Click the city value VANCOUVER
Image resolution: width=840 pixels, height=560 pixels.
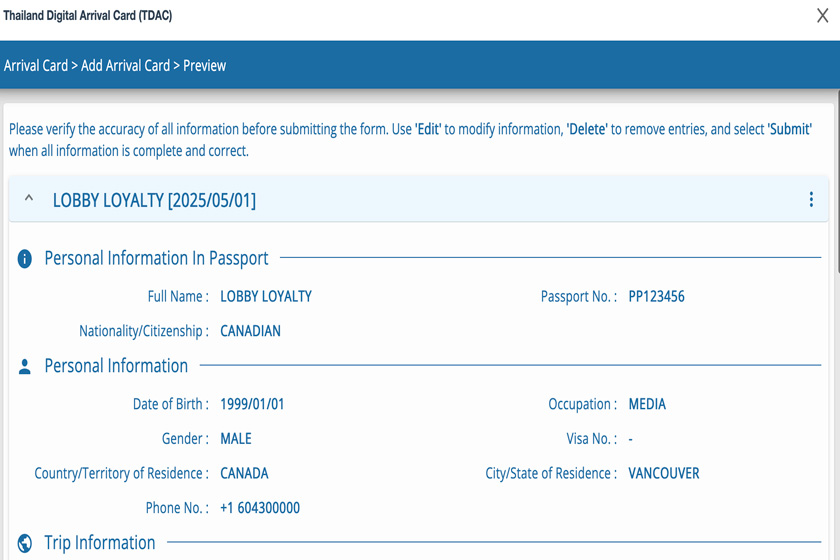pyautogui.click(x=664, y=473)
